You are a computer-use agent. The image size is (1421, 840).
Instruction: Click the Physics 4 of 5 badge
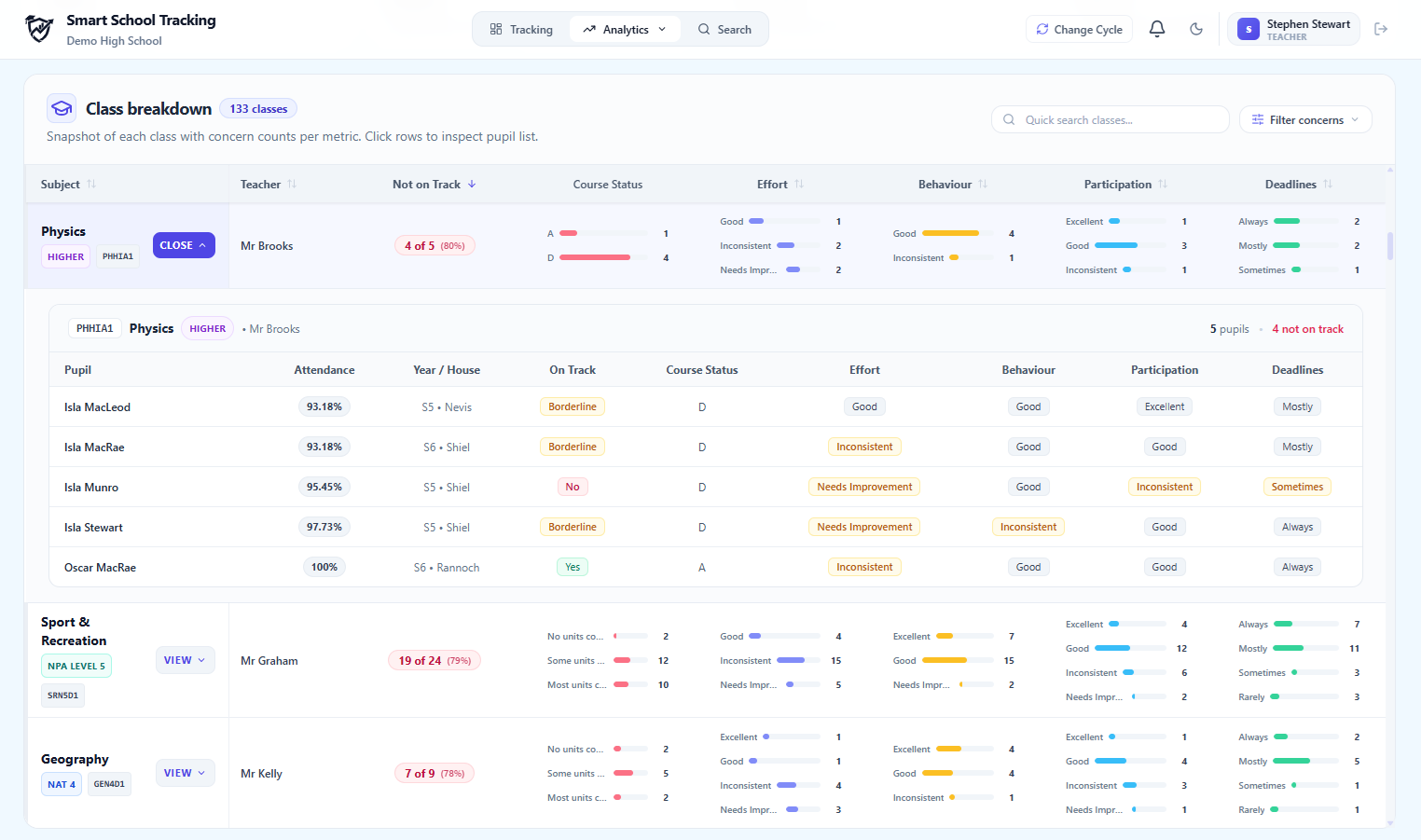(435, 246)
